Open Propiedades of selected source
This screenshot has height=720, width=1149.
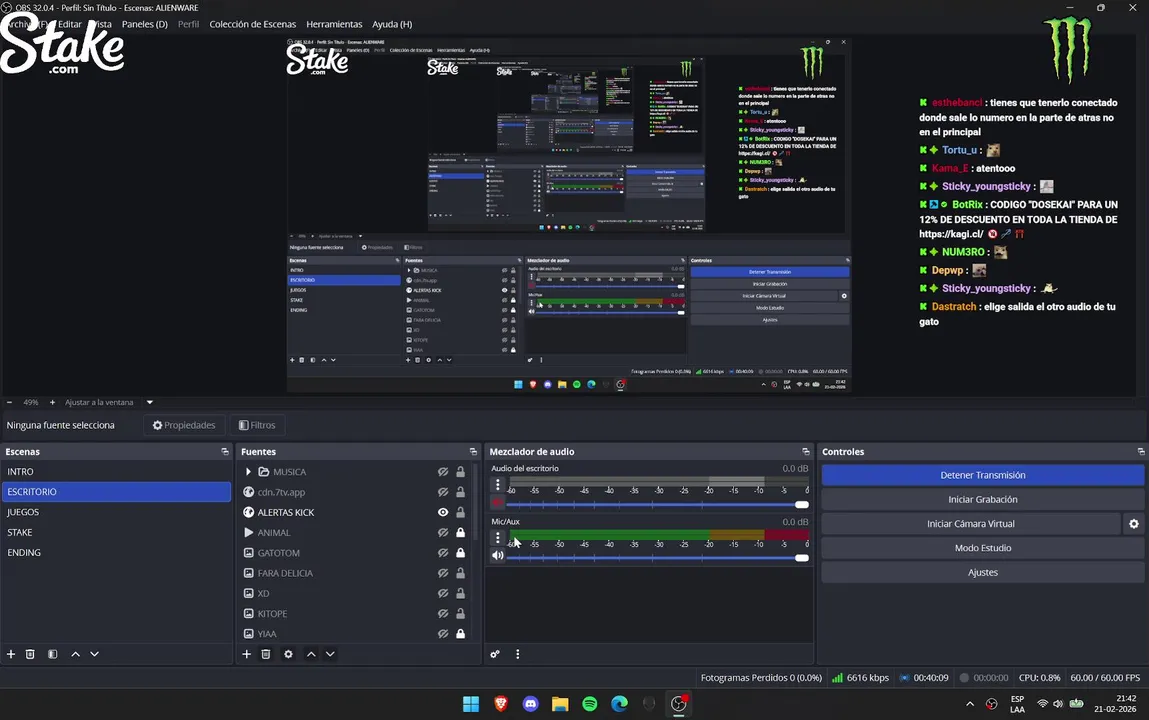click(184, 425)
